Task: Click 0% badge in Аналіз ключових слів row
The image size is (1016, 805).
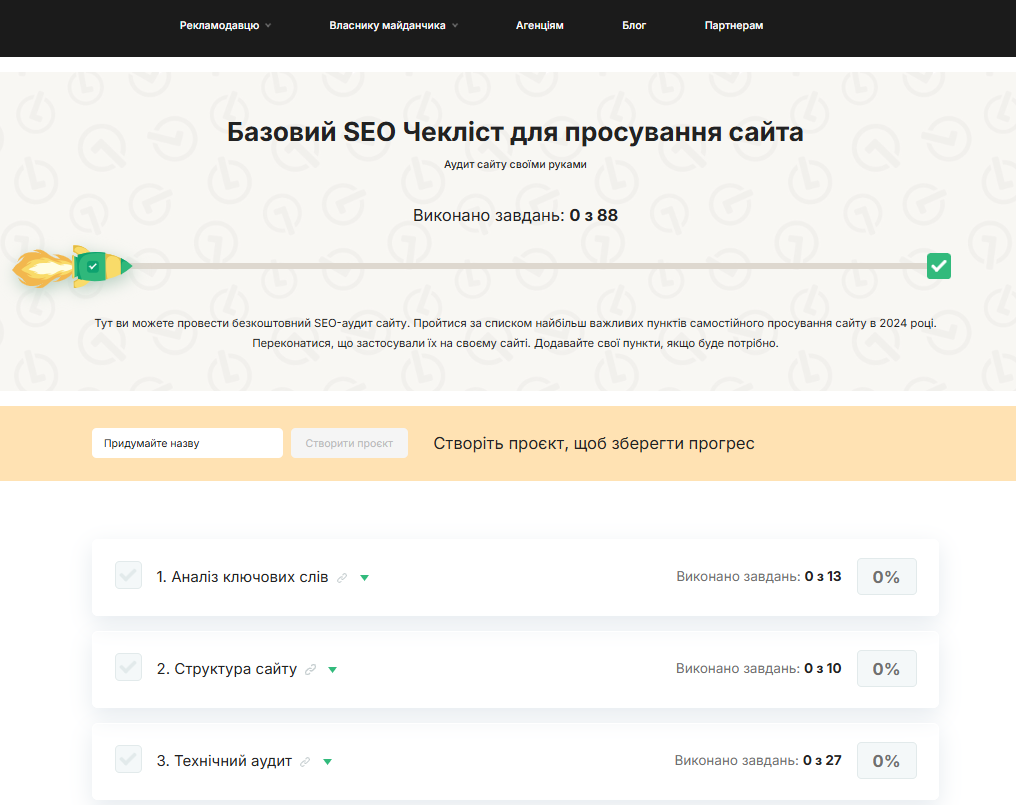Action: (x=886, y=577)
